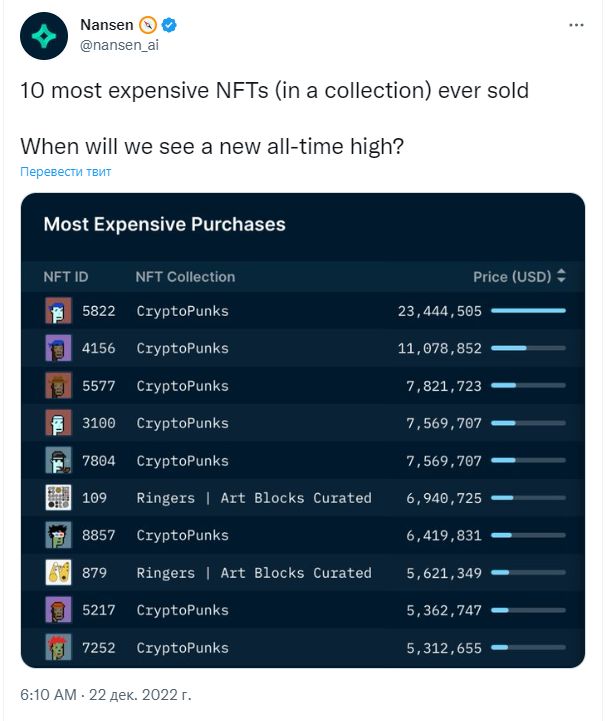Sort the table by Price (USD) arrows
Image resolution: width=609 pixels, height=721 pixels.
561,276
